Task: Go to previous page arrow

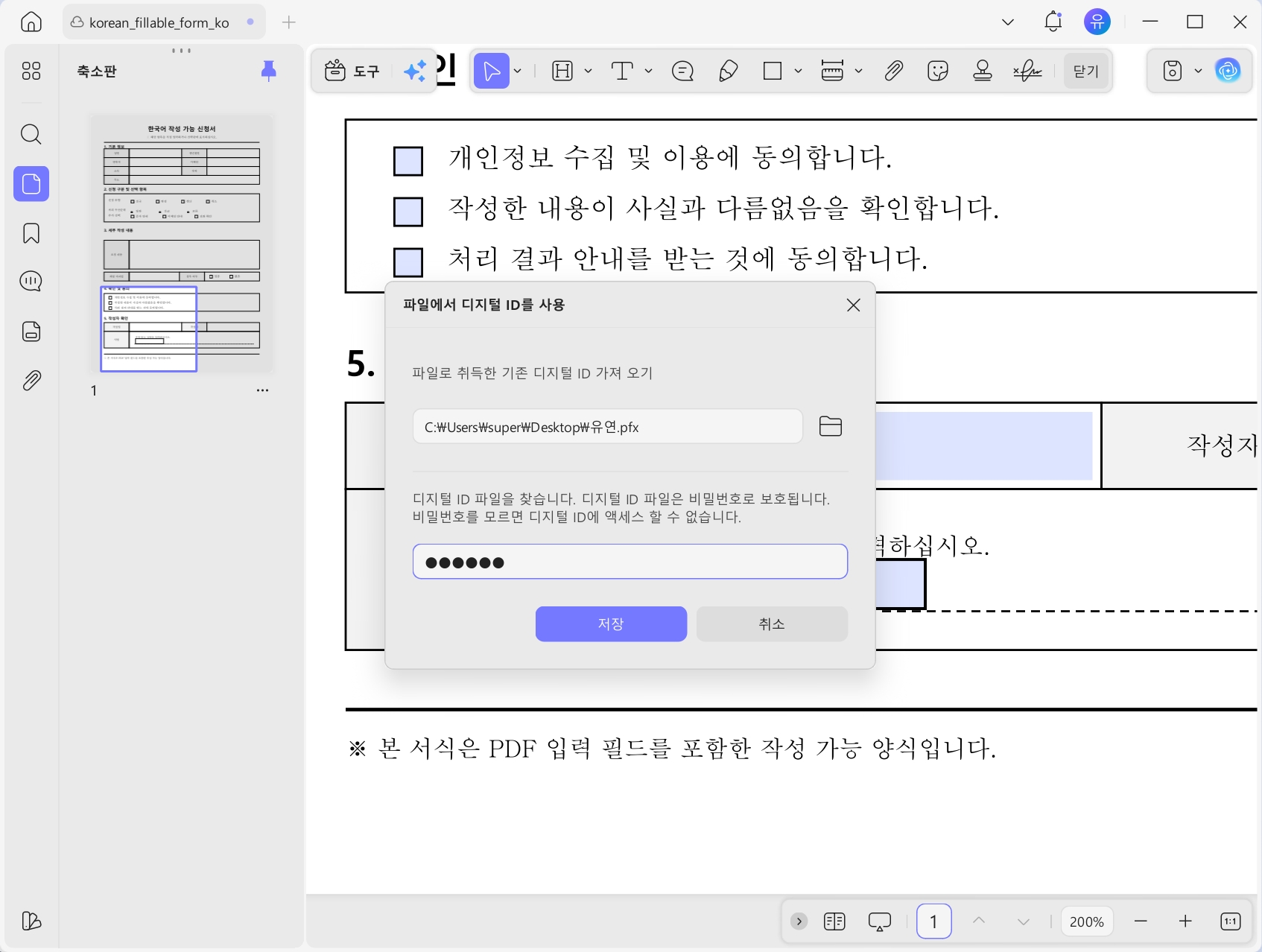Action: (979, 921)
